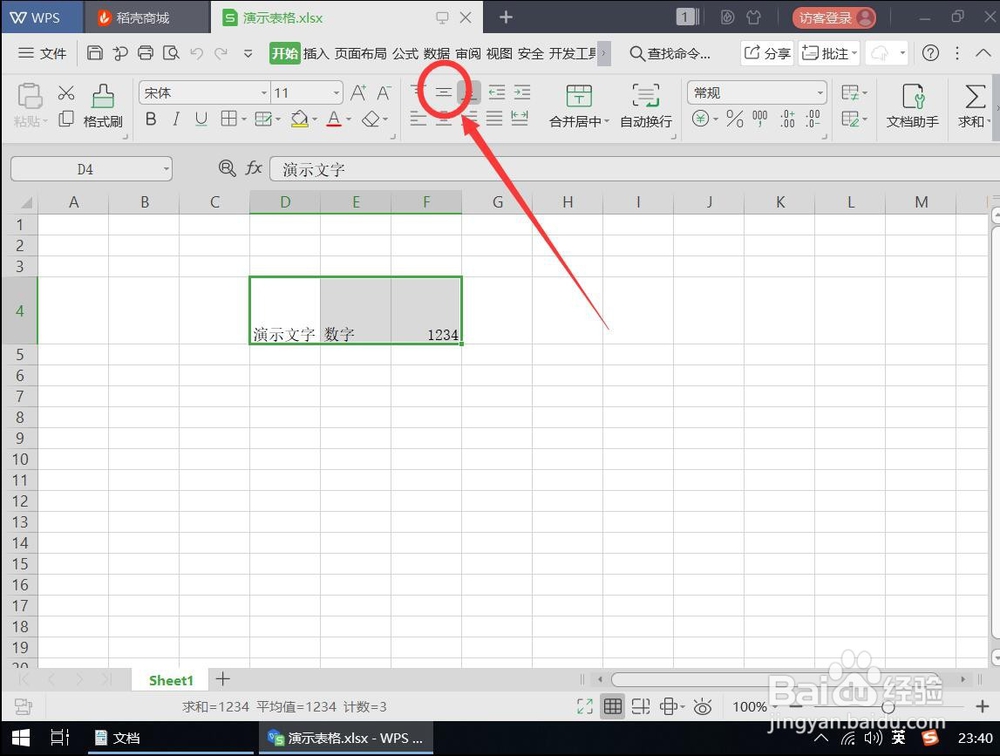This screenshot has width=1000, height=756.
Task: Toggle center horizontal alignment
Action: 443,120
